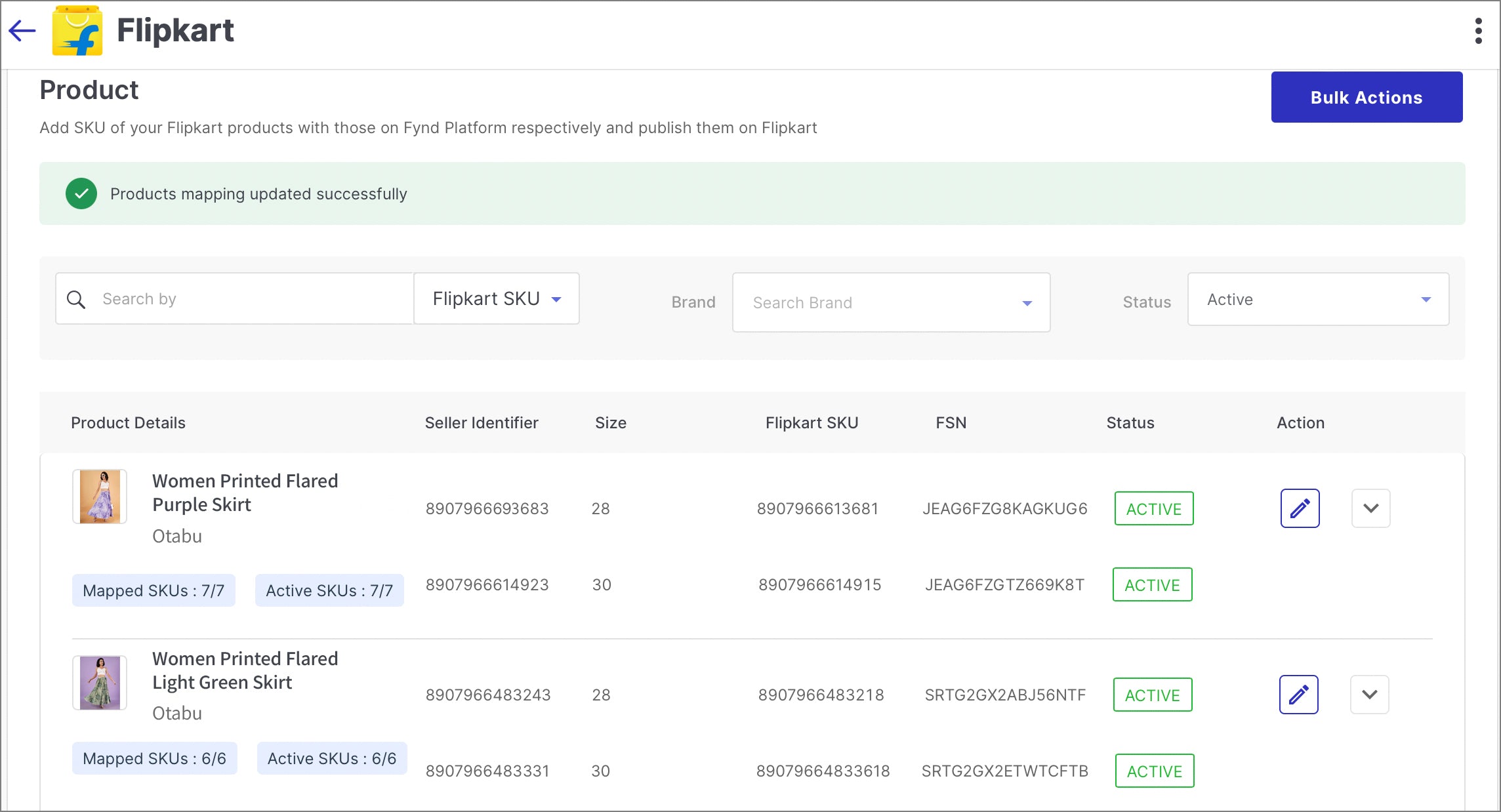Click the green success checkmark icon
This screenshot has height=812, width=1501.
[83, 194]
